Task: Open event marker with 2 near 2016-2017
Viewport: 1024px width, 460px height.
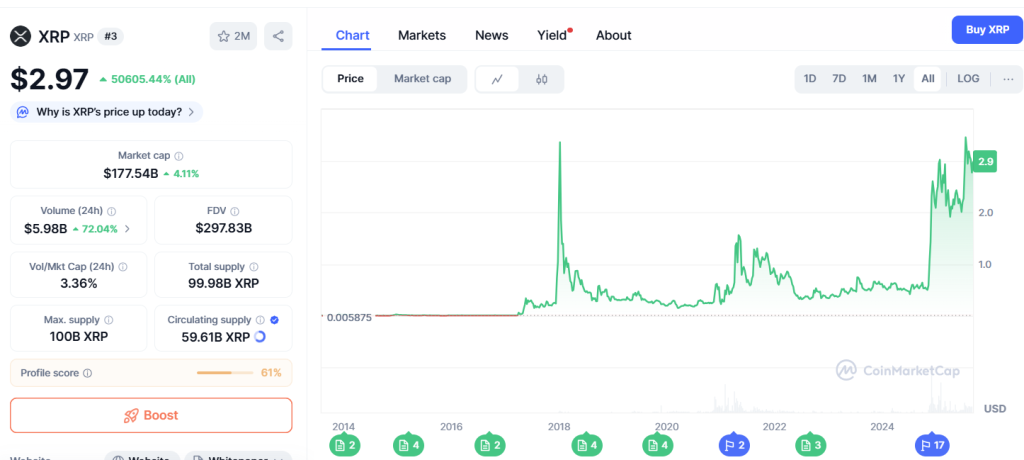Action: pyautogui.click(x=490, y=446)
